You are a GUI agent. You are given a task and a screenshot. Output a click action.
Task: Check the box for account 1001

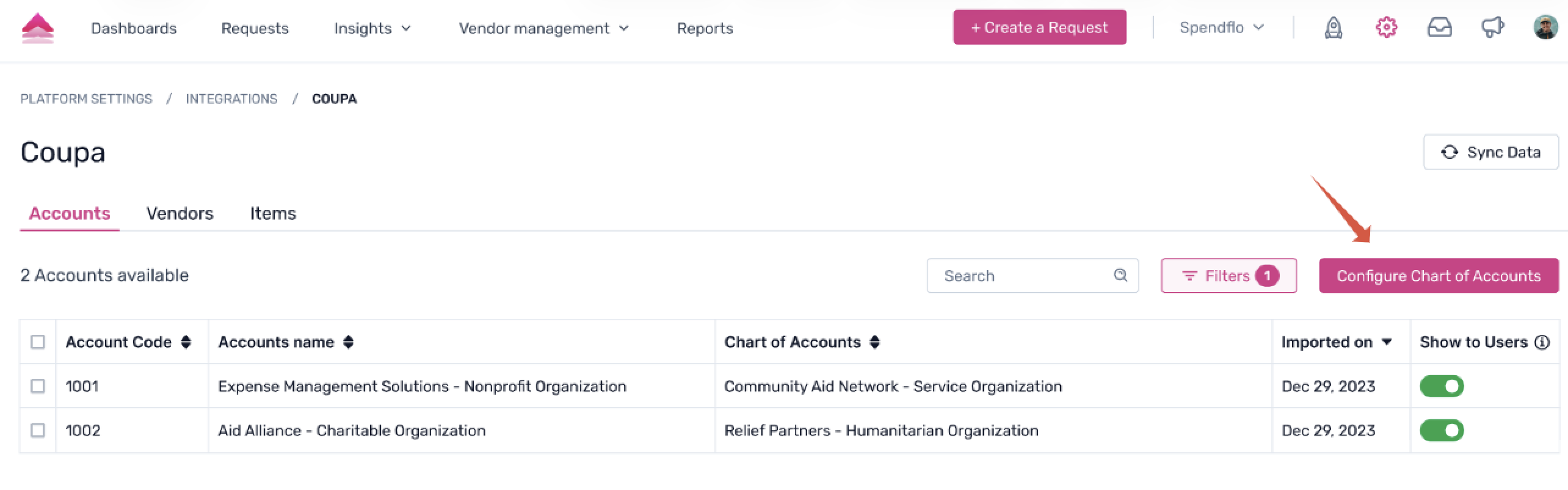pyautogui.click(x=38, y=386)
